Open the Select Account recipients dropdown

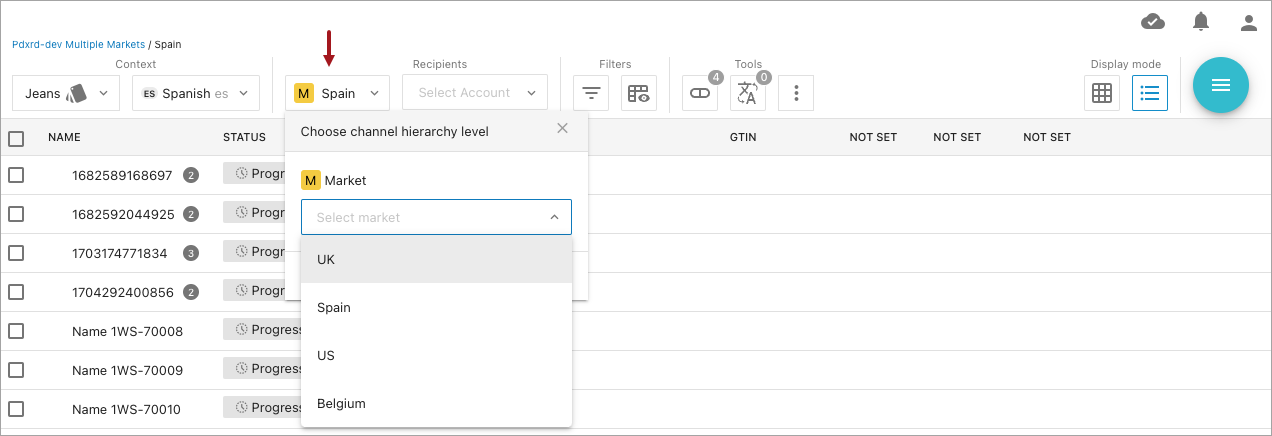click(475, 93)
